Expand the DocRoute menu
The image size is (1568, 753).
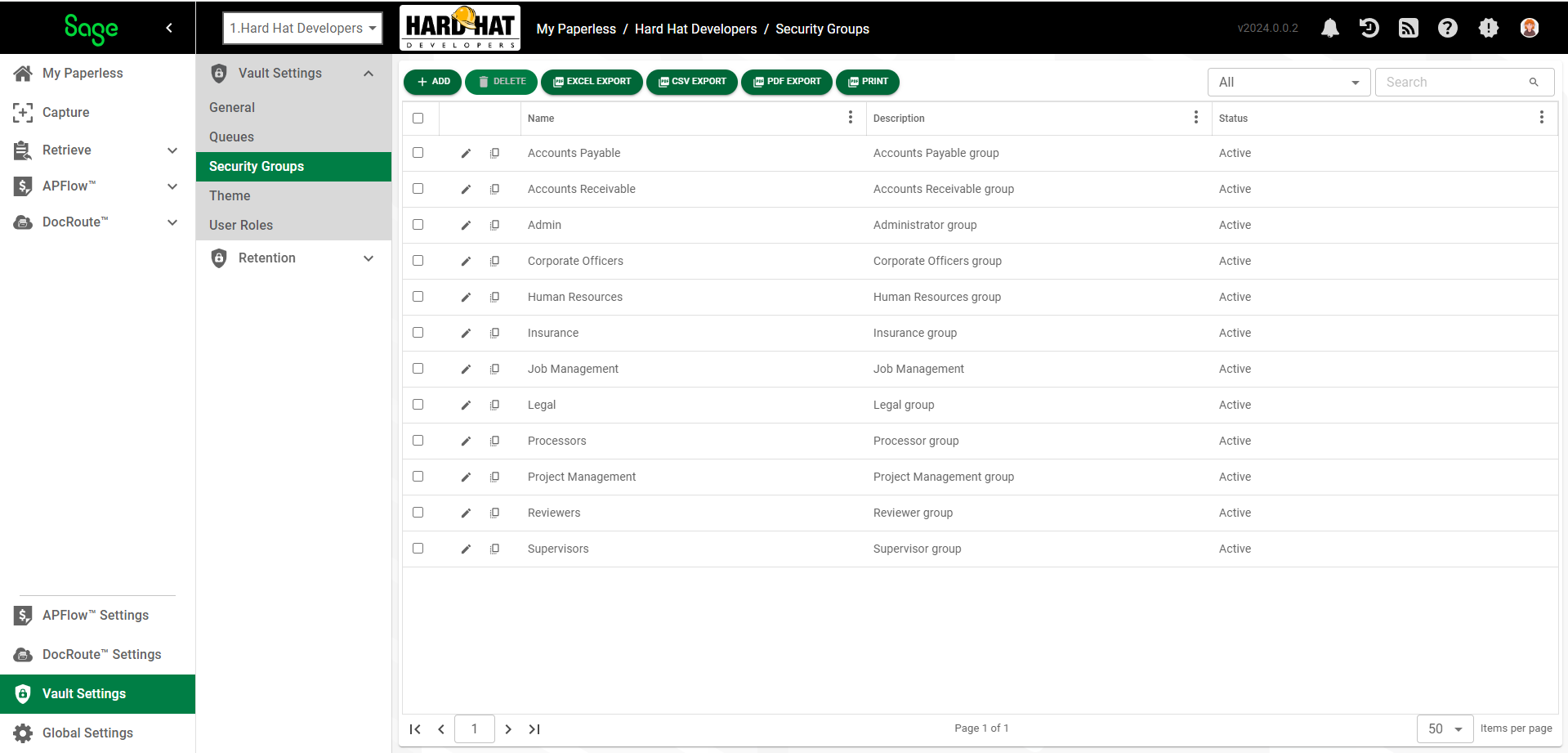(x=172, y=222)
